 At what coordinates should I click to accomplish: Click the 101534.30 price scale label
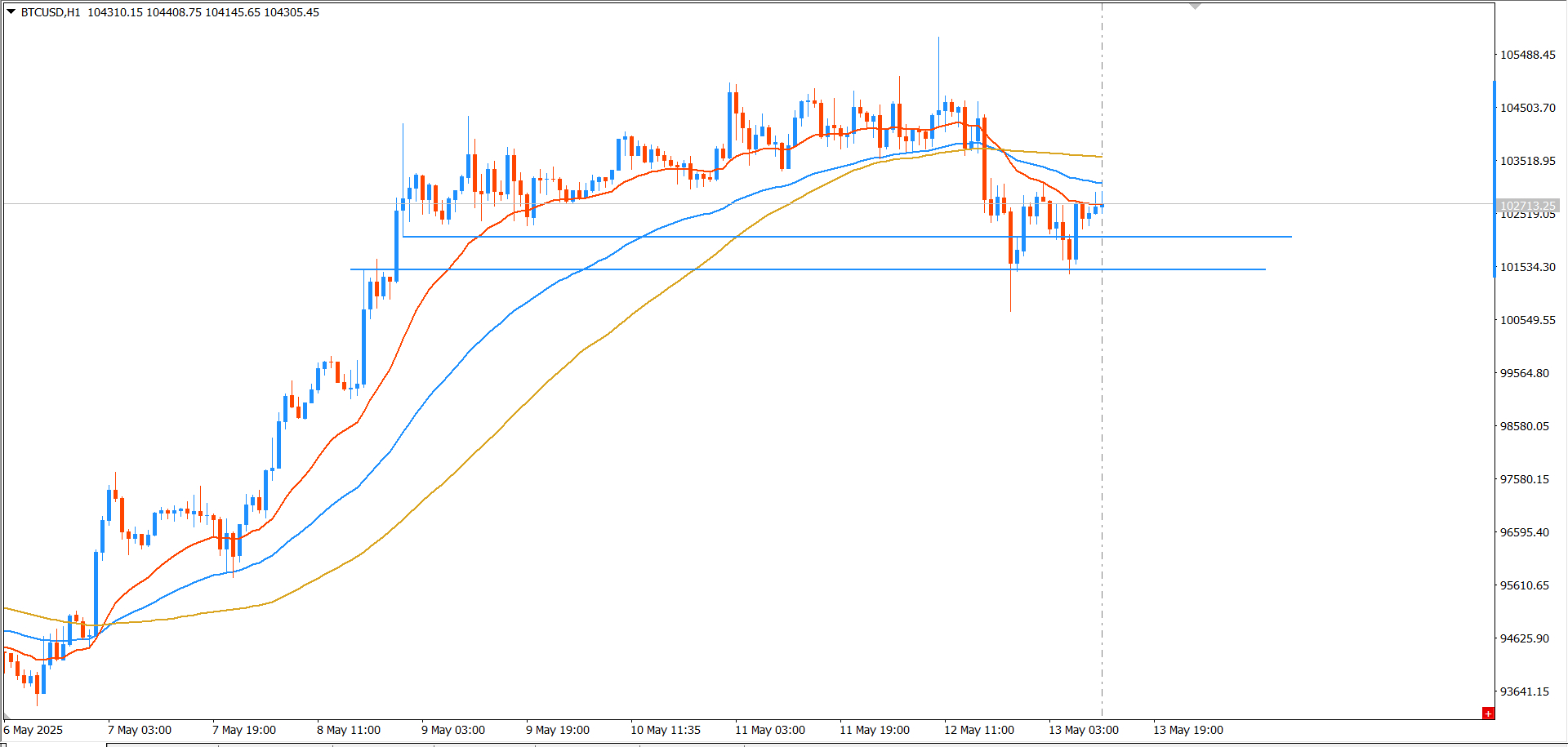[x=1528, y=267]
